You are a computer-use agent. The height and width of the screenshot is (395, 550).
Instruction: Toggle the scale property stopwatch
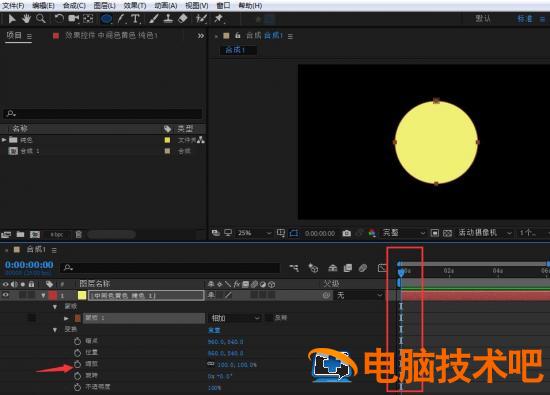[x=78, y=364]
